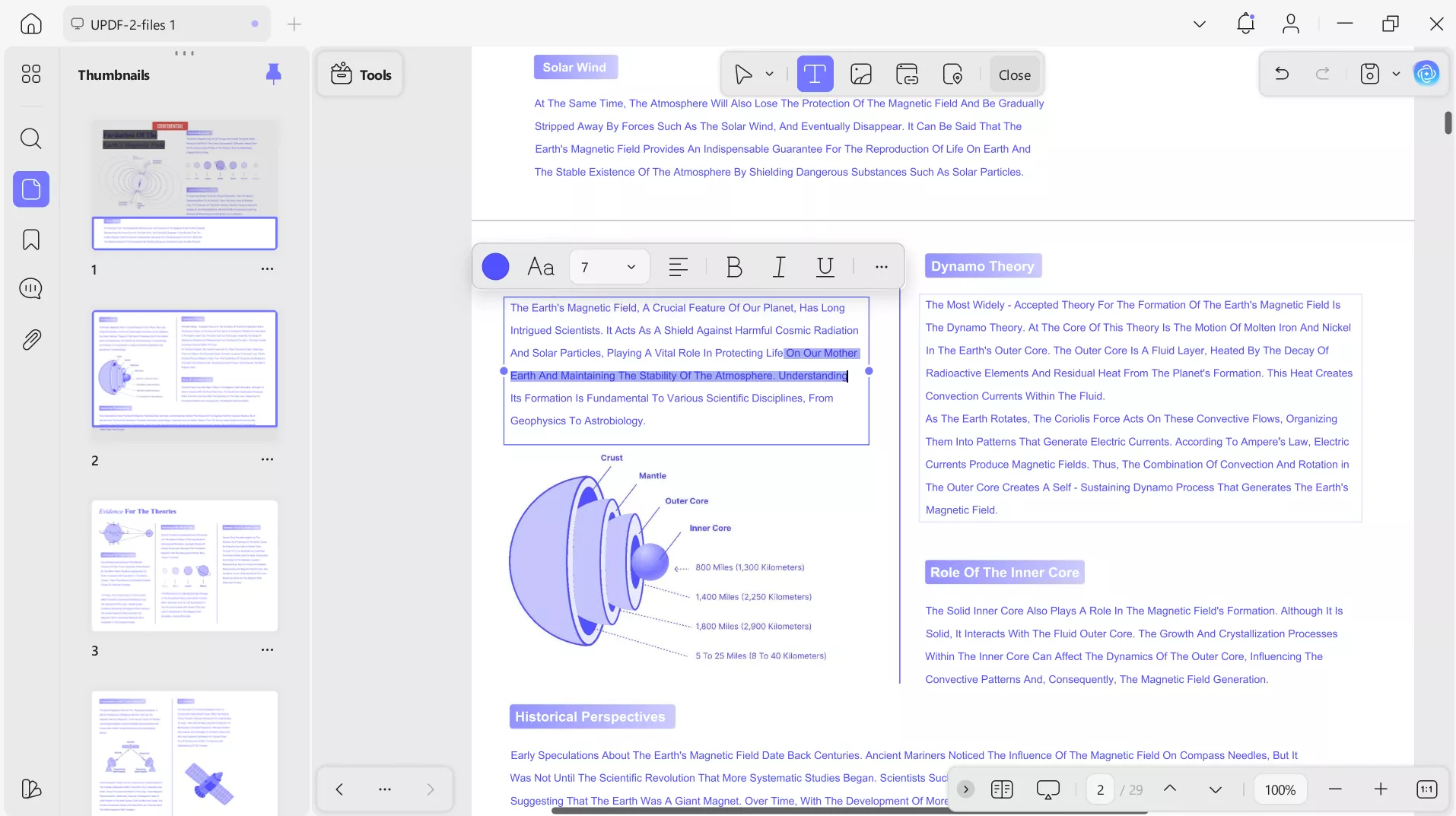Click the UPDF AI assistant icon
This screenshot has width=1456, height=816.
pos(1426,74)
